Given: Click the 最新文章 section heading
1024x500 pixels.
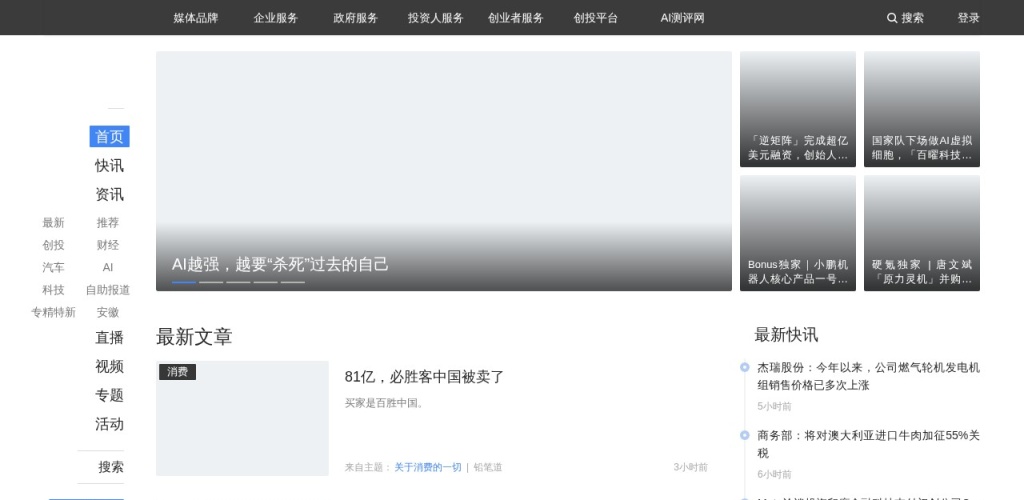Looking at the screenshot, I should [194, 337].
